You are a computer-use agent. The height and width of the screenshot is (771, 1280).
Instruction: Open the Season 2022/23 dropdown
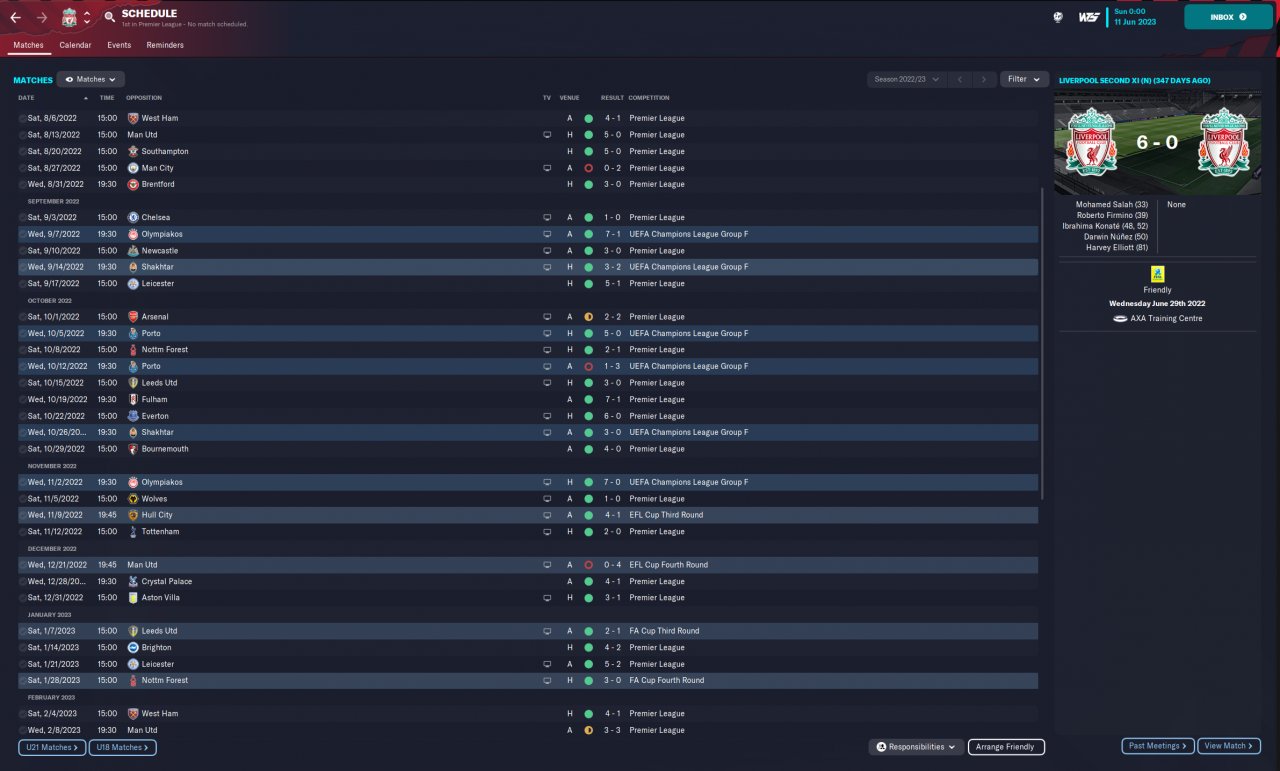click(x=906, y=79)
